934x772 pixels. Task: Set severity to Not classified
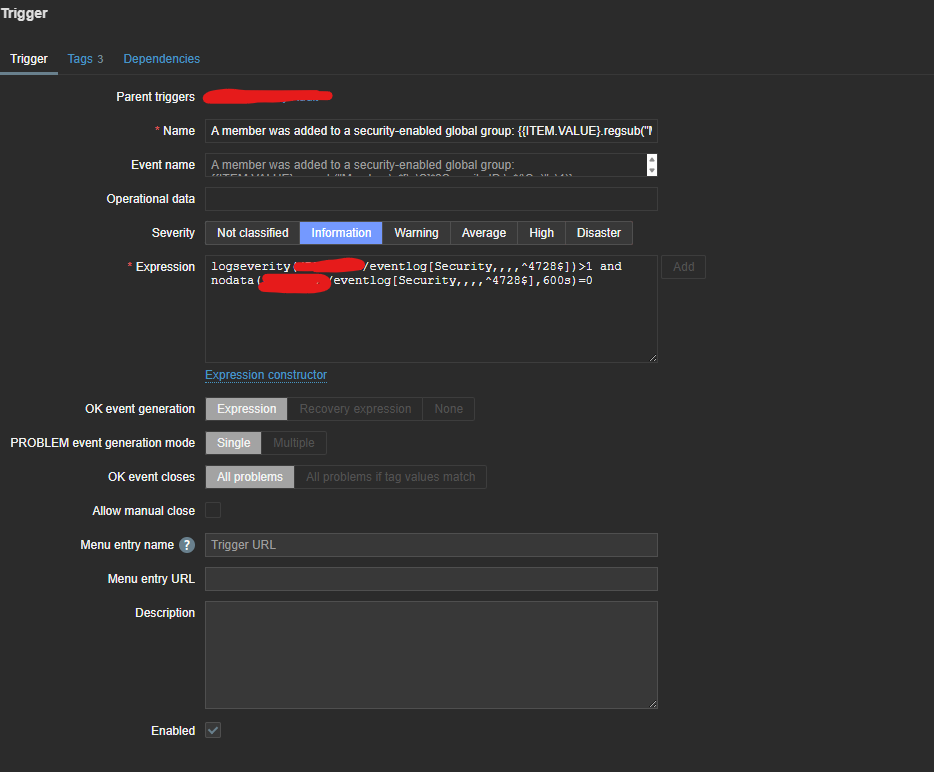[x=253, y=233]
